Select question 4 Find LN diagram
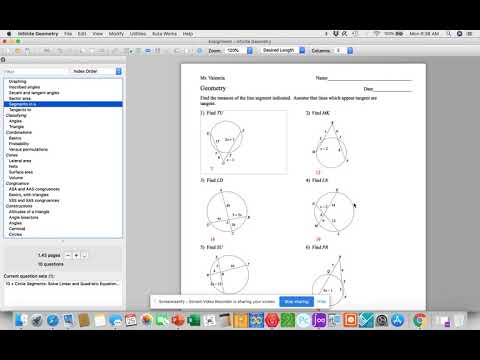 (333, 212)
